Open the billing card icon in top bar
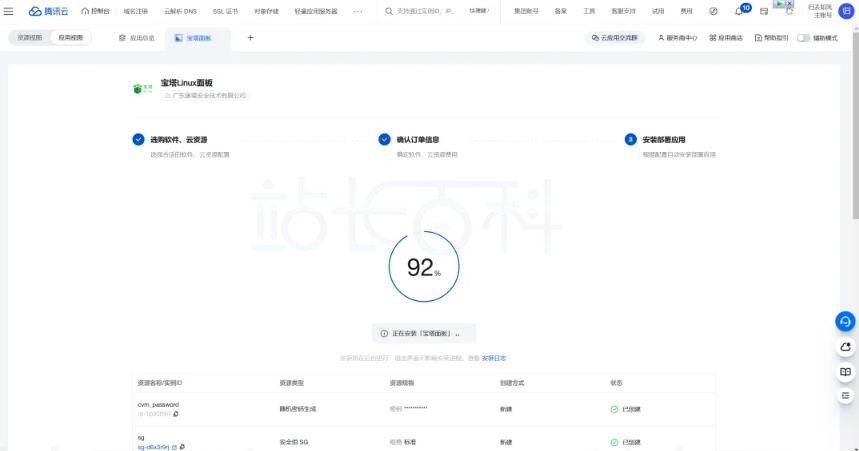This screenshot has width=859, height=451. 764,11
